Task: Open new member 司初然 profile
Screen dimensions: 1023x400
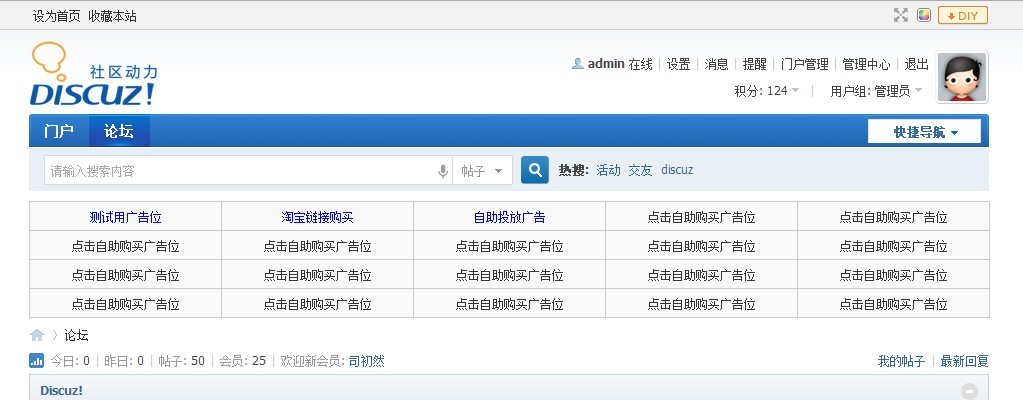Action: click(x=367, y=361)
